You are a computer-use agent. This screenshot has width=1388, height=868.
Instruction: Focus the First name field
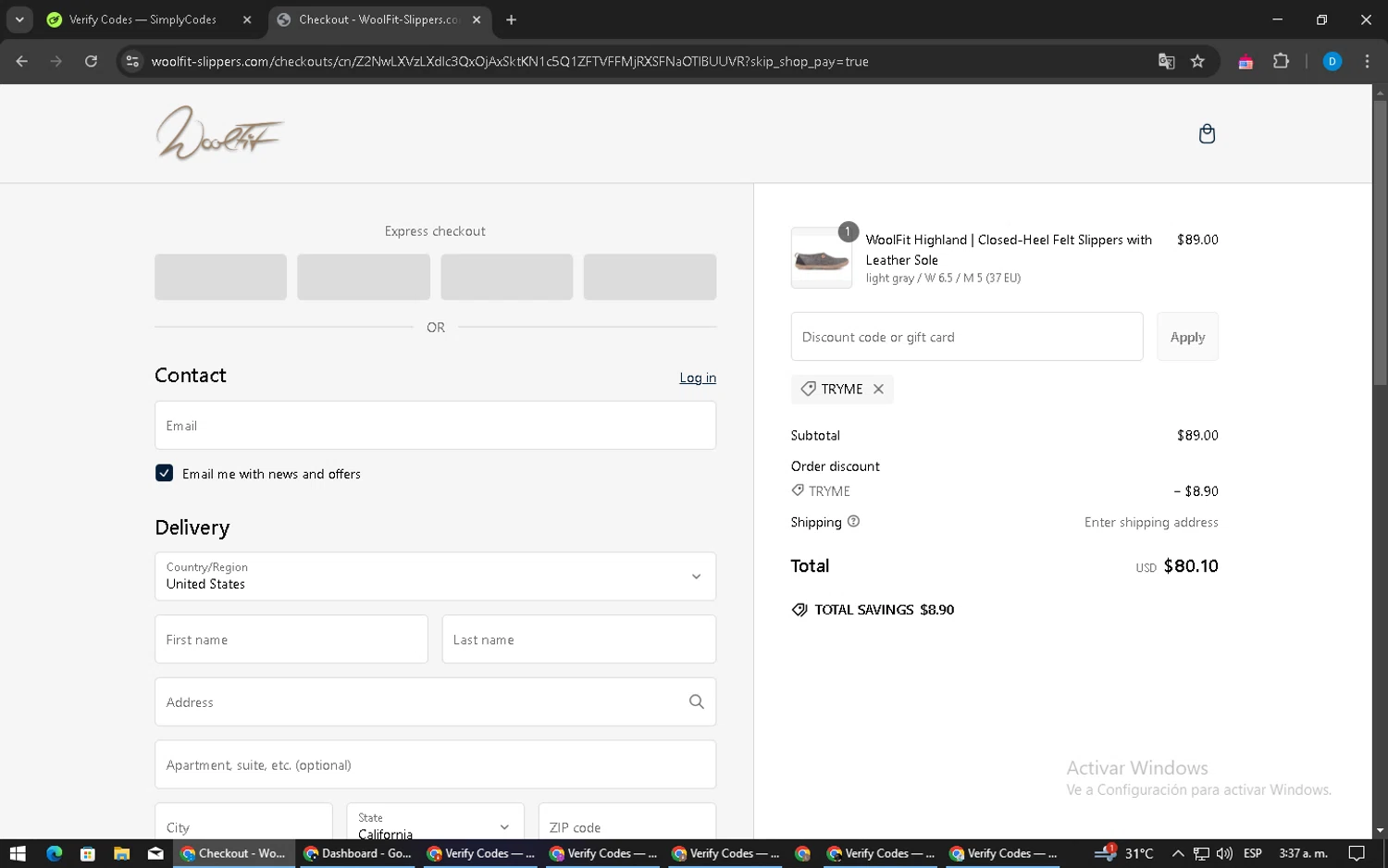[291, 639]
